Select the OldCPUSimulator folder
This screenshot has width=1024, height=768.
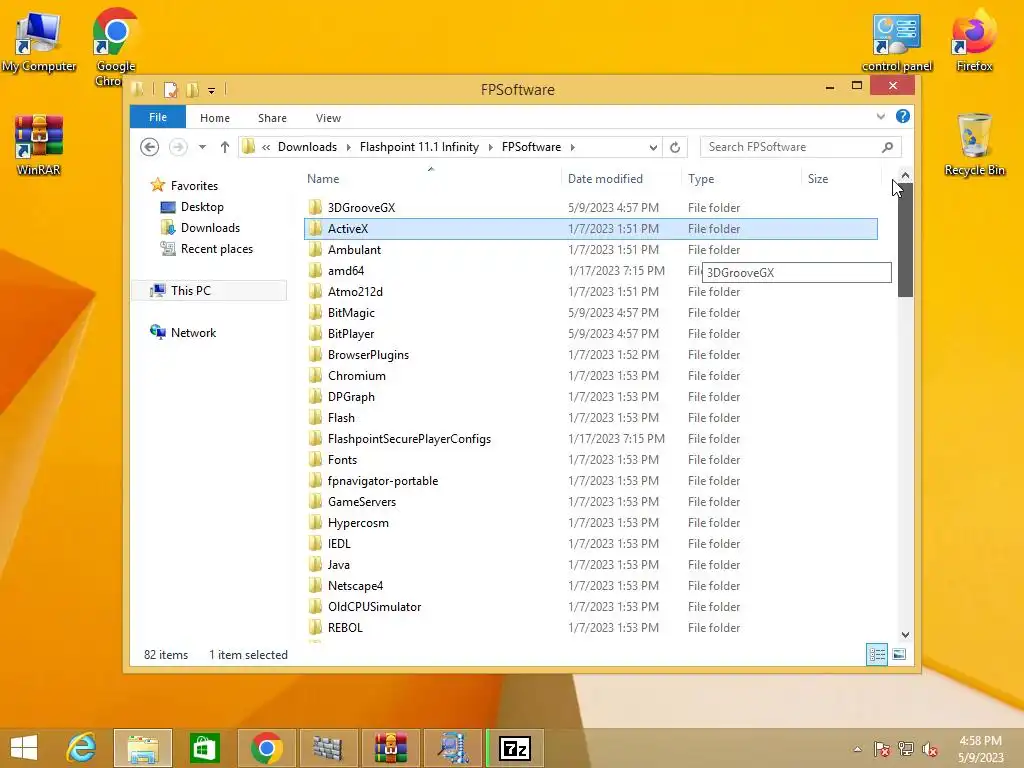pos(590,607)
